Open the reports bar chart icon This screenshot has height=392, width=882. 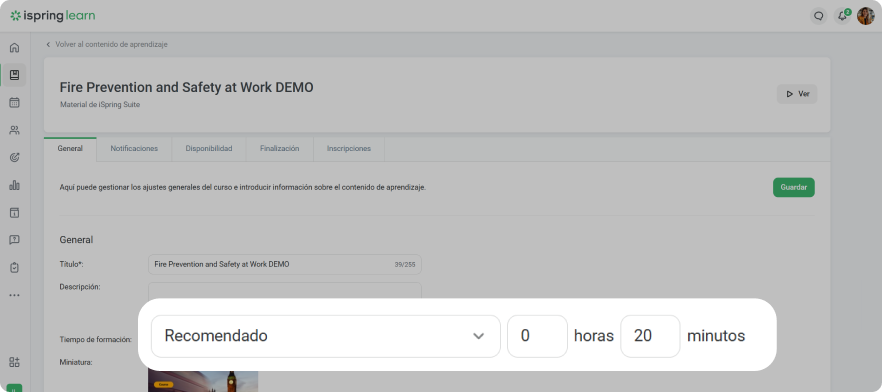[15, 185]
